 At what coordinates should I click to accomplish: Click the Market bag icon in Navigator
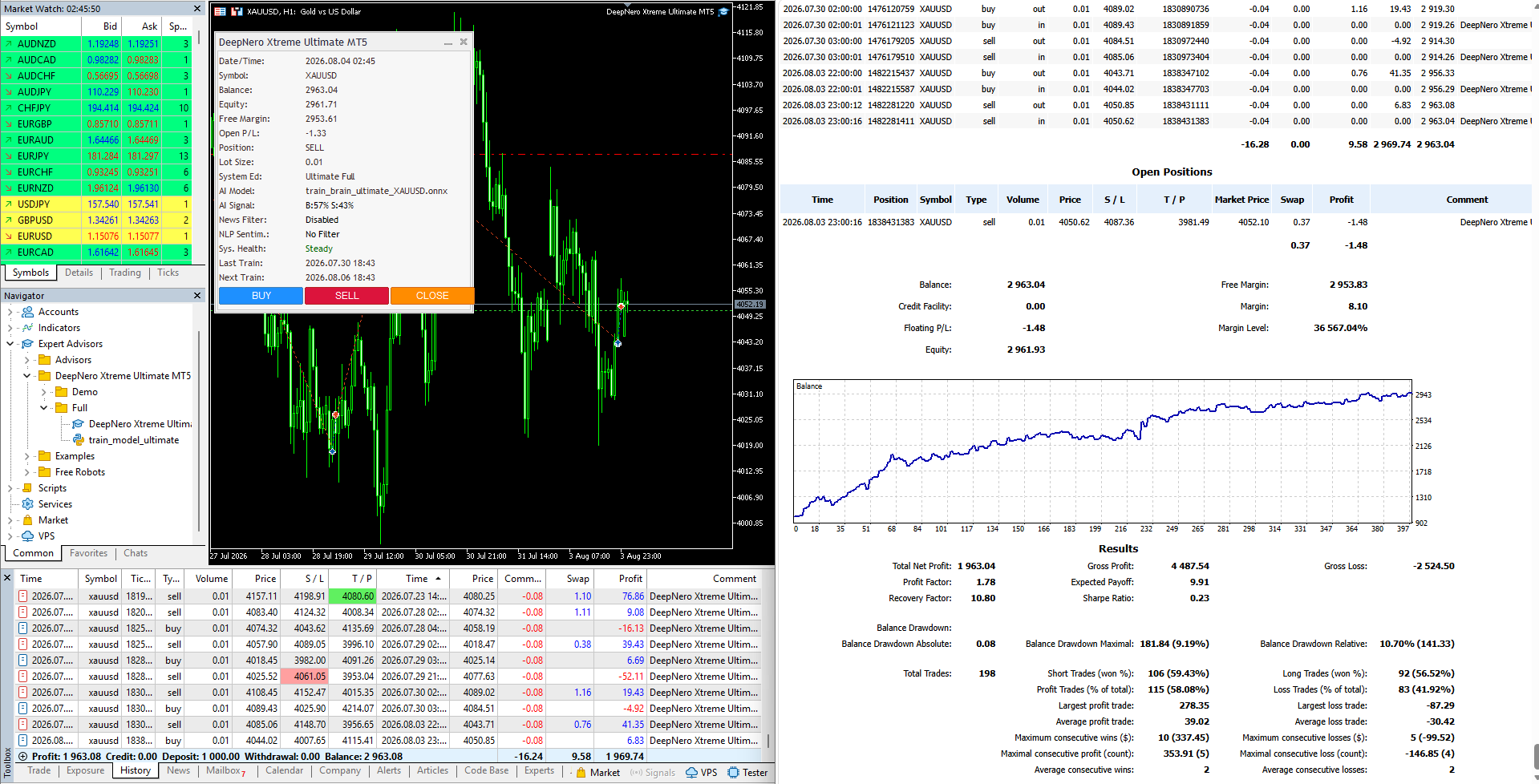coord(27,520)
